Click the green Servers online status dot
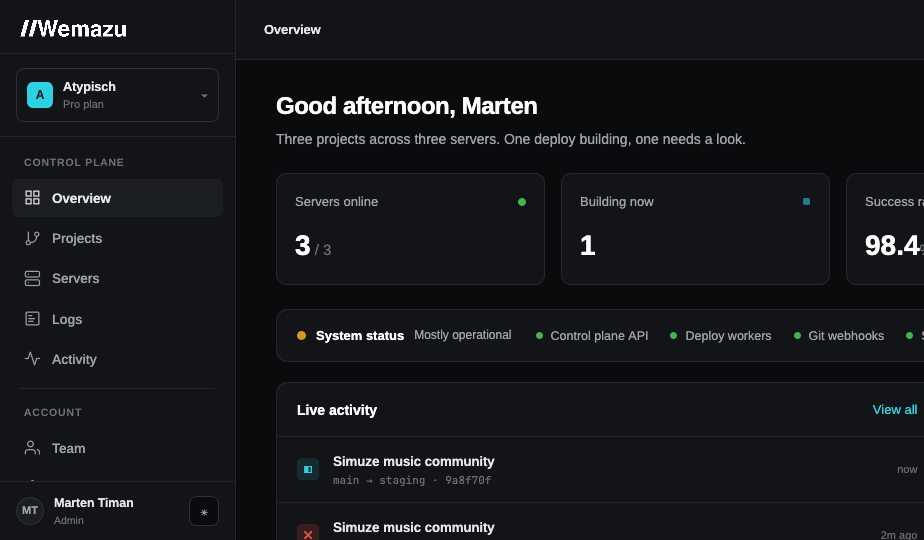The width and height of the screenshot is (924, 540). (x=522, y=202)
